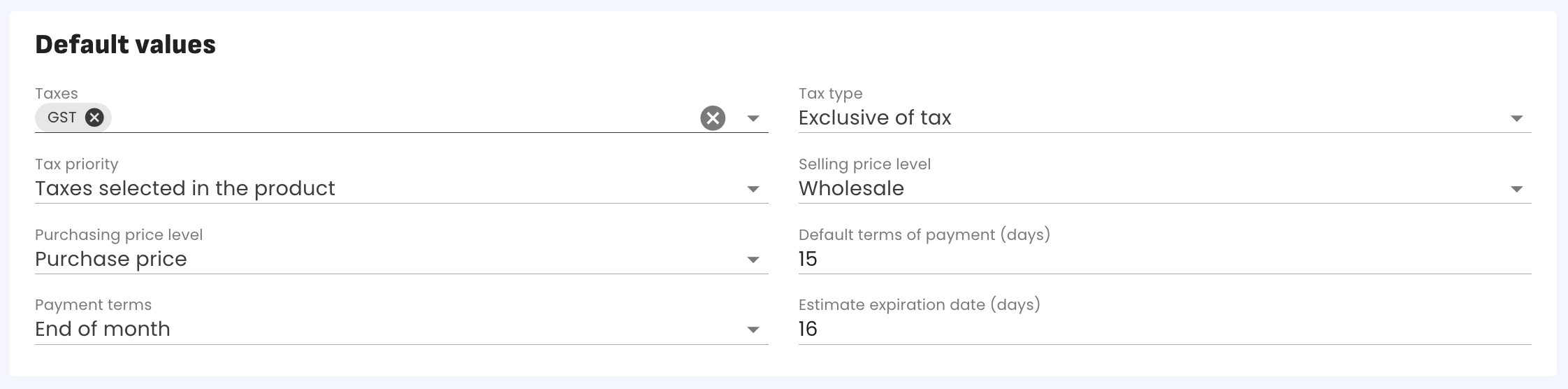Click the Payment terms dropdown arrow
1568x389 pixels.
point(753,330)
